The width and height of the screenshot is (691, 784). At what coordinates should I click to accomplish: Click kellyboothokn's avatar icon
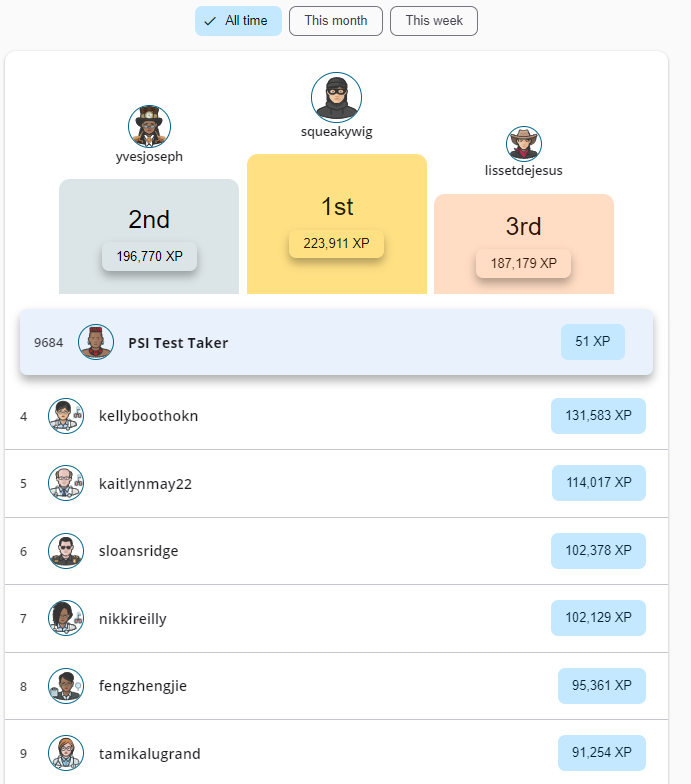[66, 416]
